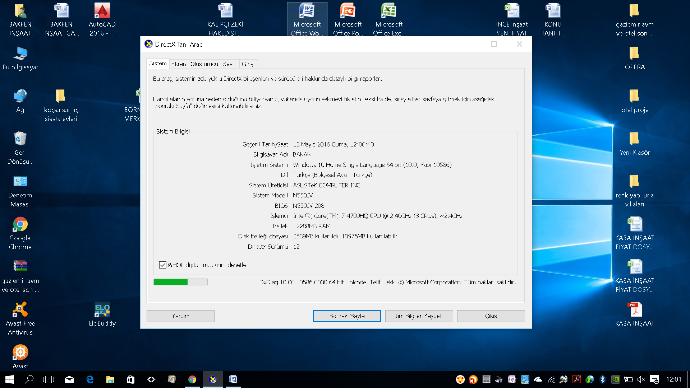Click the Tüm Bilgileri Kaydet button

pos(418,316)
